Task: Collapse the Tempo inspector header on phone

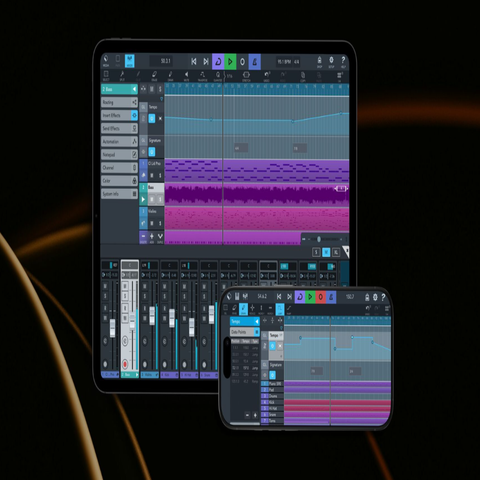Action: click(x=256, y=321)
